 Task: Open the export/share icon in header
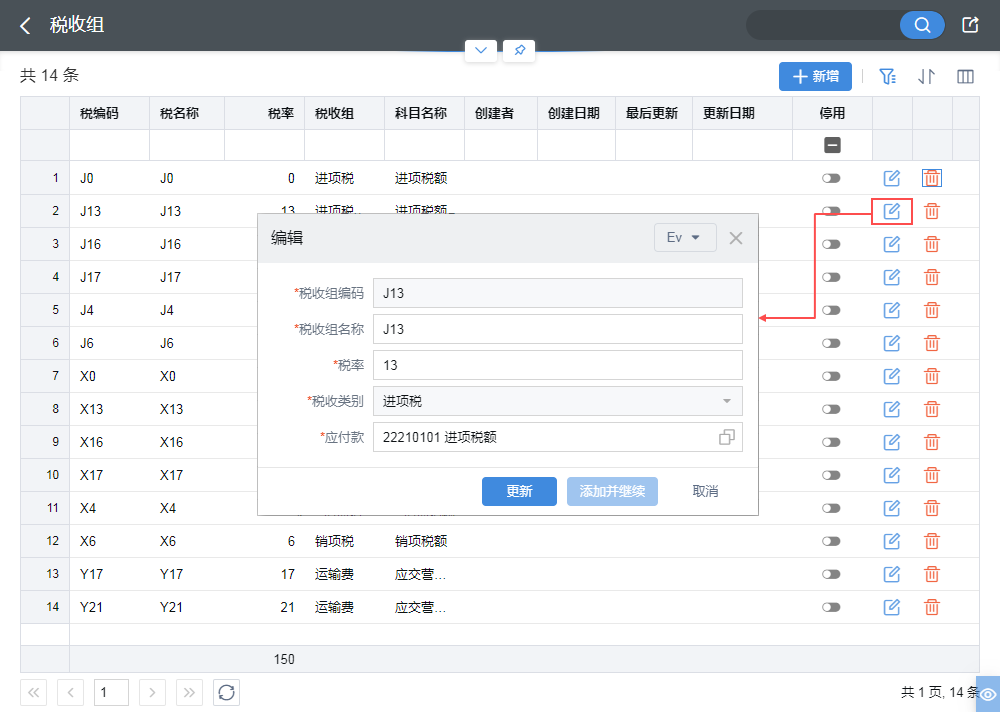coord(970,25)
